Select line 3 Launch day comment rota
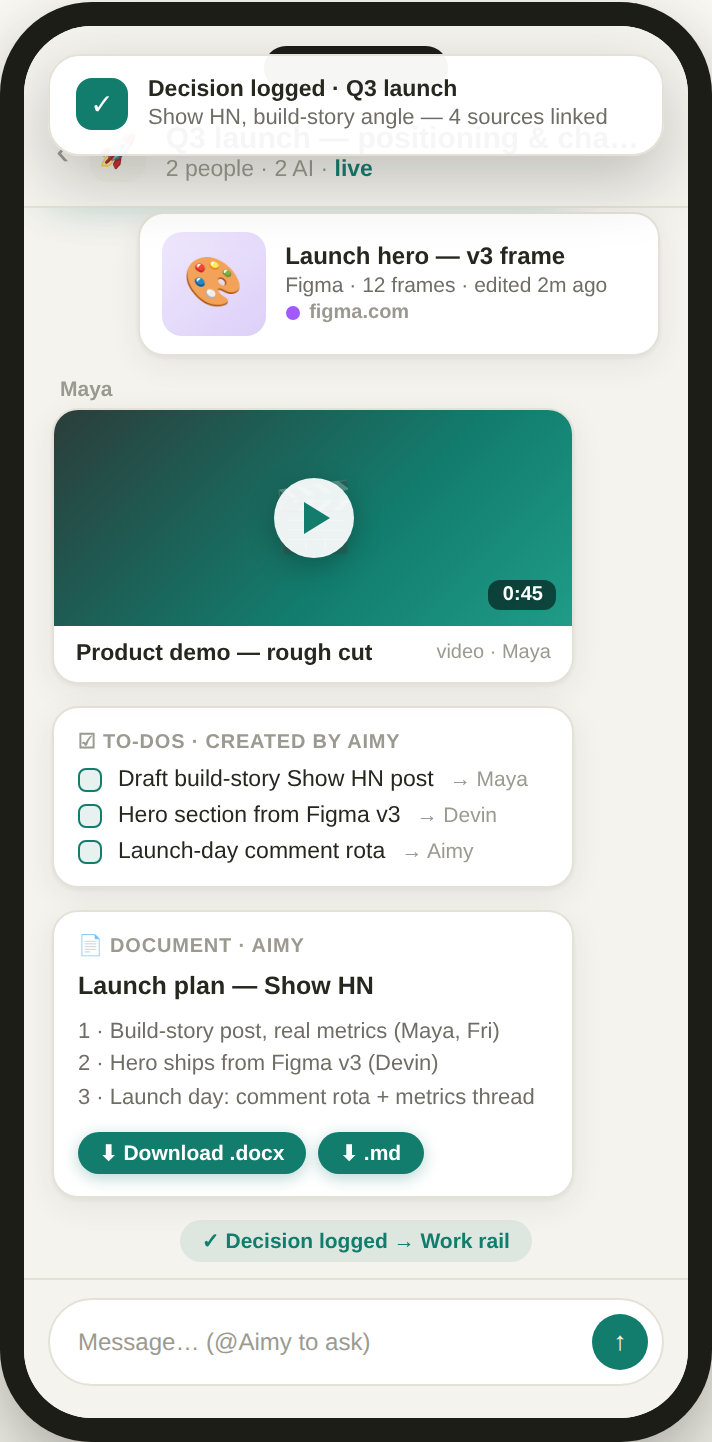Image resolution: width=712 pixels, height=1442 pixels. click(x=306, y=1097)
